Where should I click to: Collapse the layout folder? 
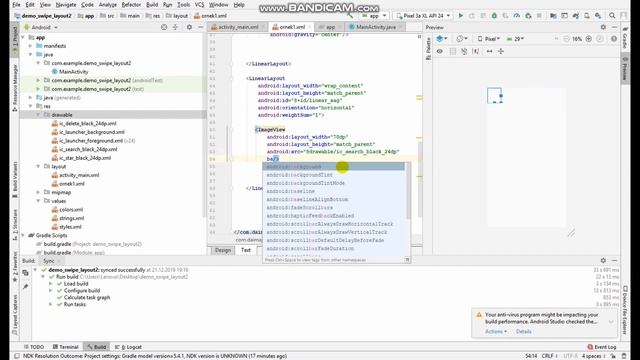tap(38, 167)
